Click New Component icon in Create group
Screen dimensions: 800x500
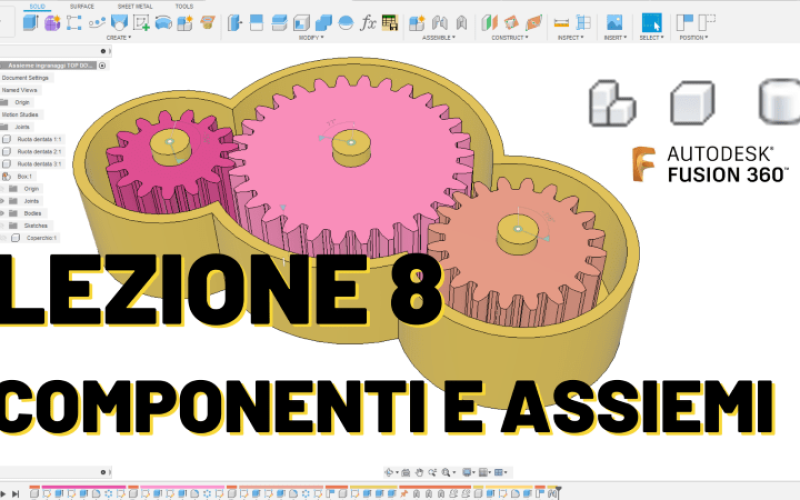pyautogui.click(x=185, y=23)
